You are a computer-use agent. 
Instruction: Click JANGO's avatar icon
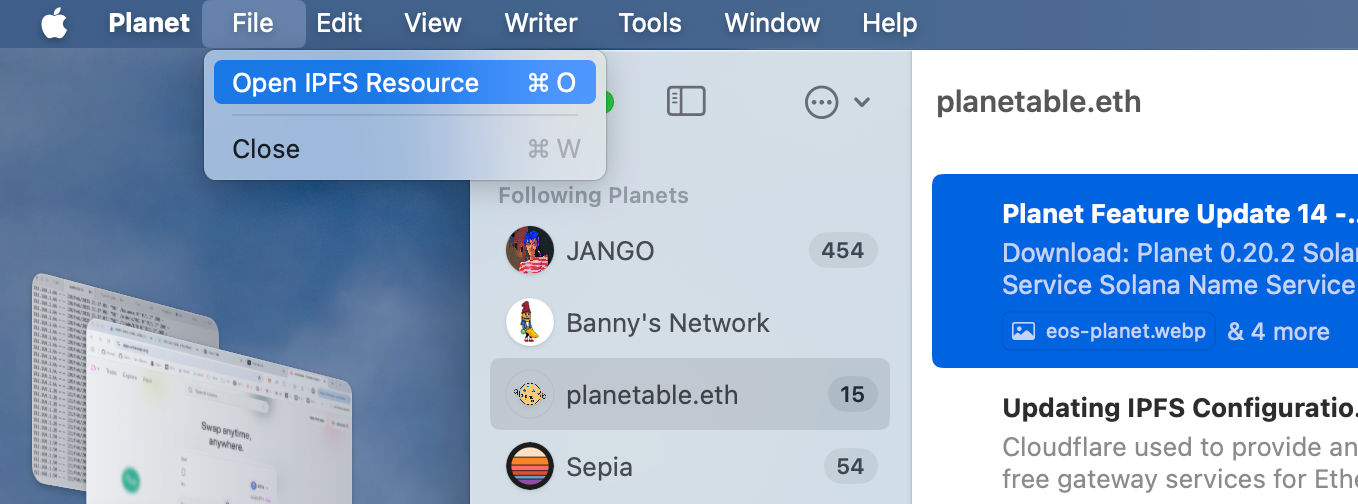coord(530,250)
